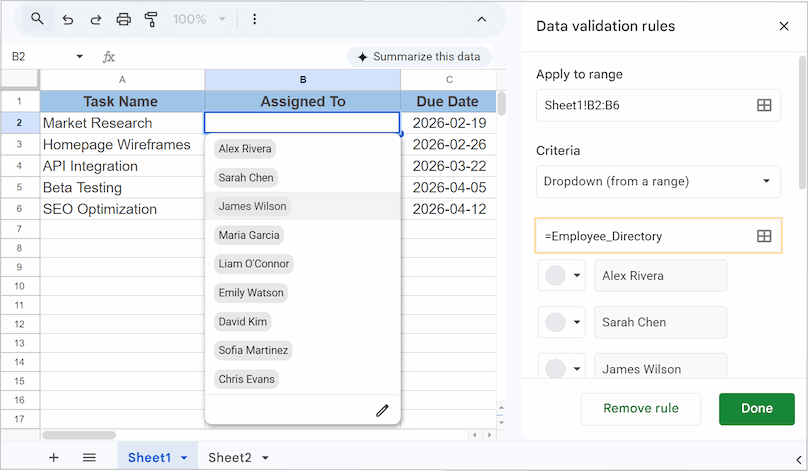This screenshot has height=471, width=808.
Task: Choose Sofia Martinez from the dropdown list
Action: [253, 350]
